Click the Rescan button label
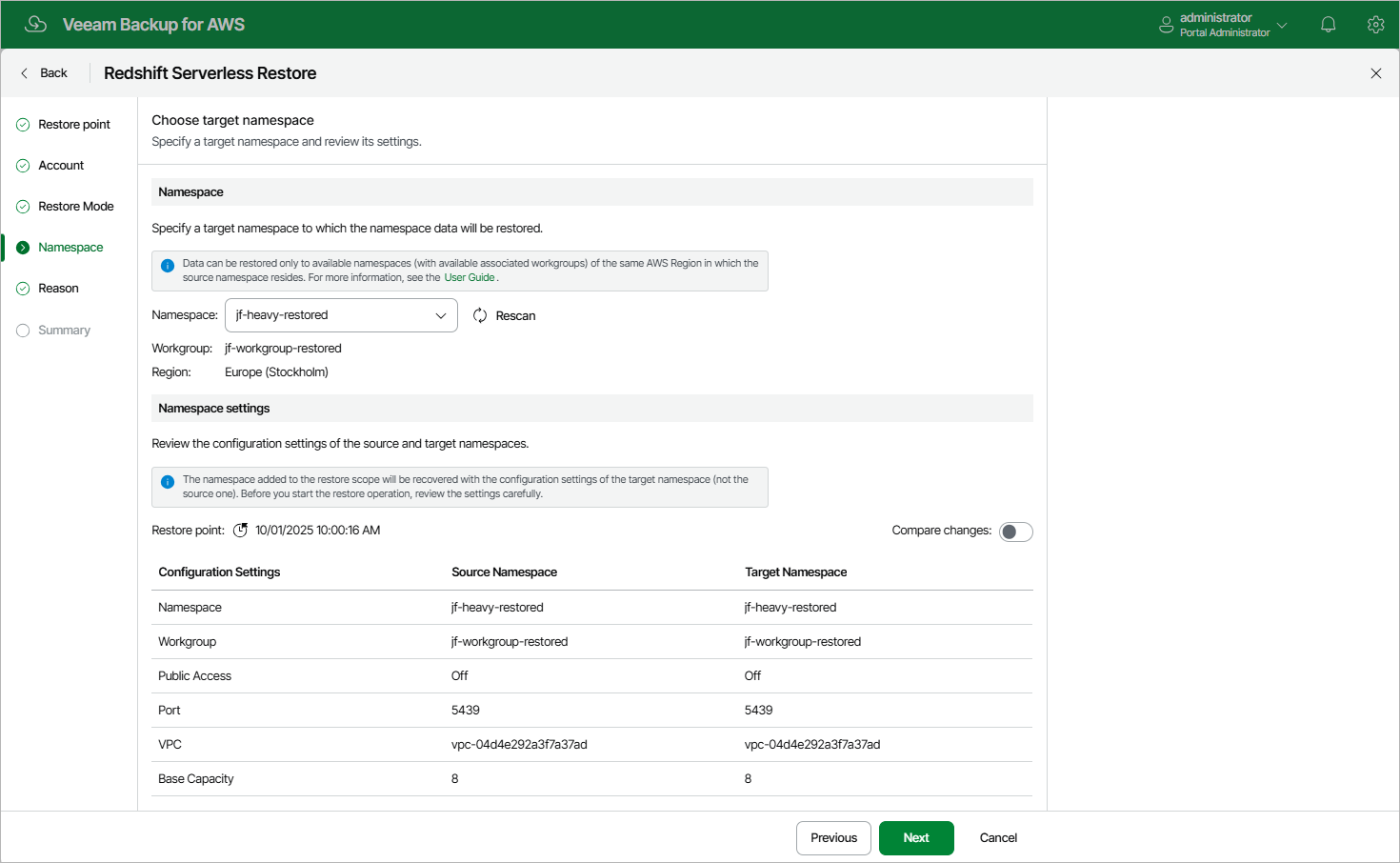Screen dimensions: 1400x863 pos(515,316)
